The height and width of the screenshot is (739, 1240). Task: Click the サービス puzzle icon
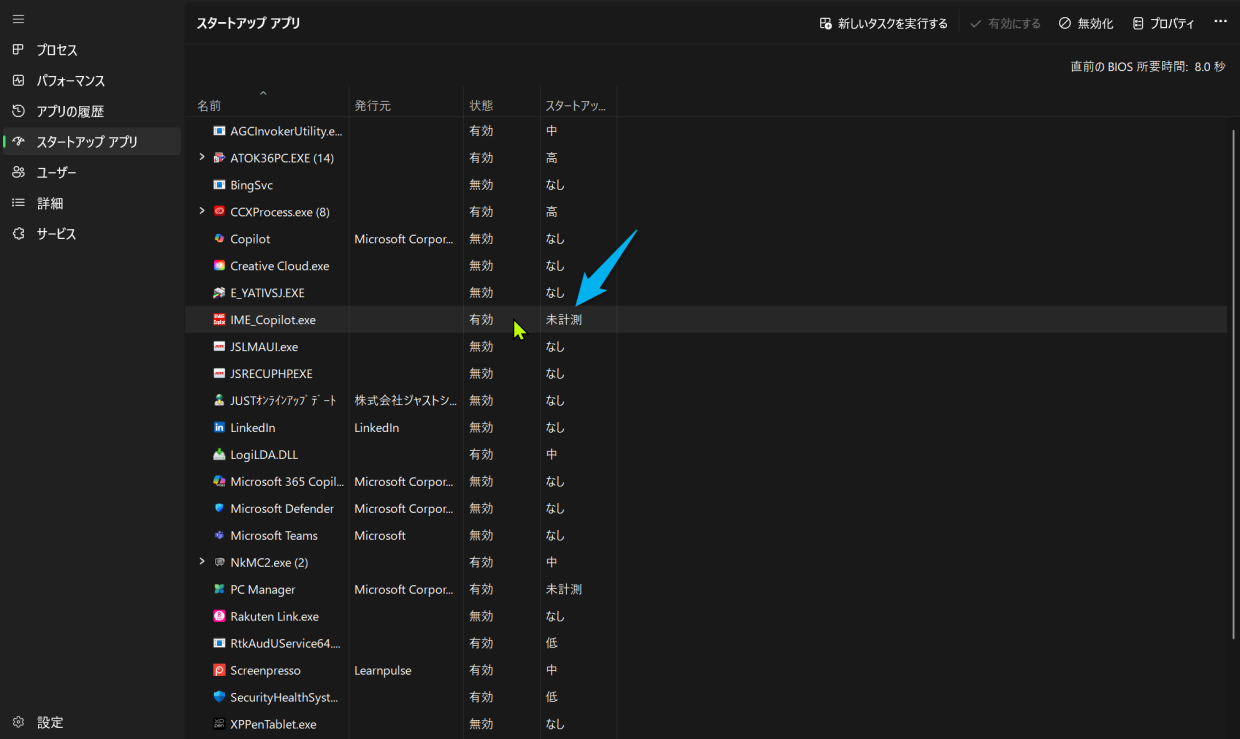coord(18,234)
